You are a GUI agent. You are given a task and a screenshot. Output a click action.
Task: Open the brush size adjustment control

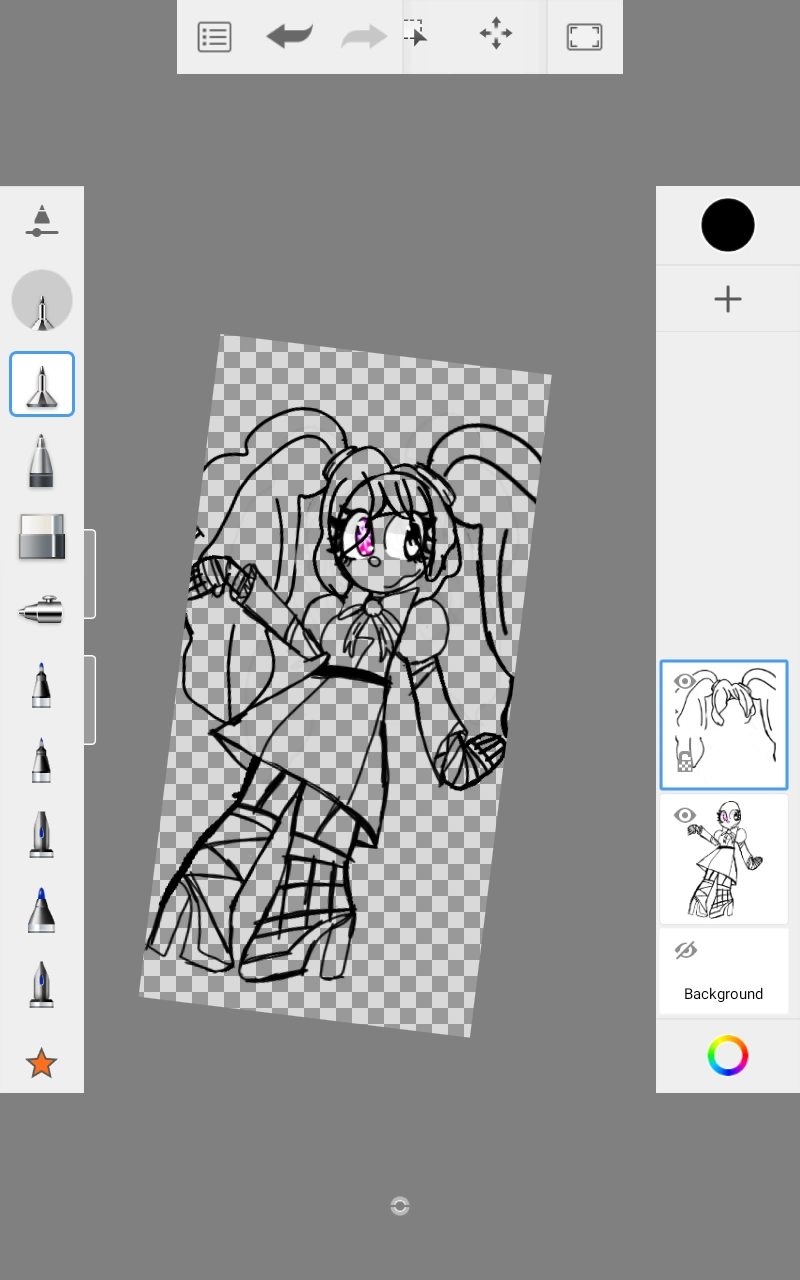[x=41, y=222]
